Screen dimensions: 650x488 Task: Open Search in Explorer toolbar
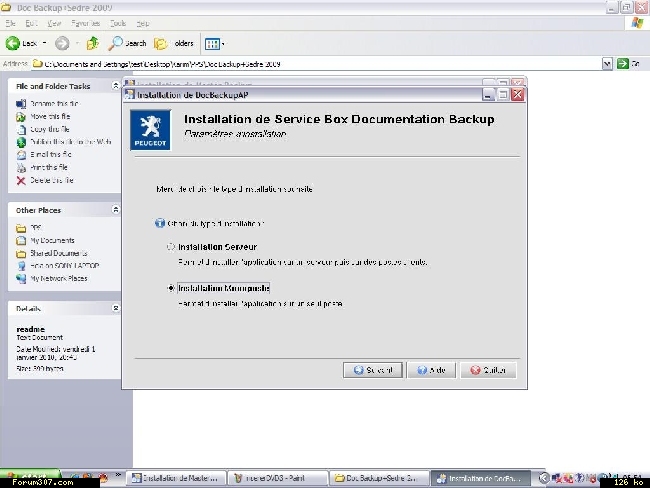pos(127,43)
